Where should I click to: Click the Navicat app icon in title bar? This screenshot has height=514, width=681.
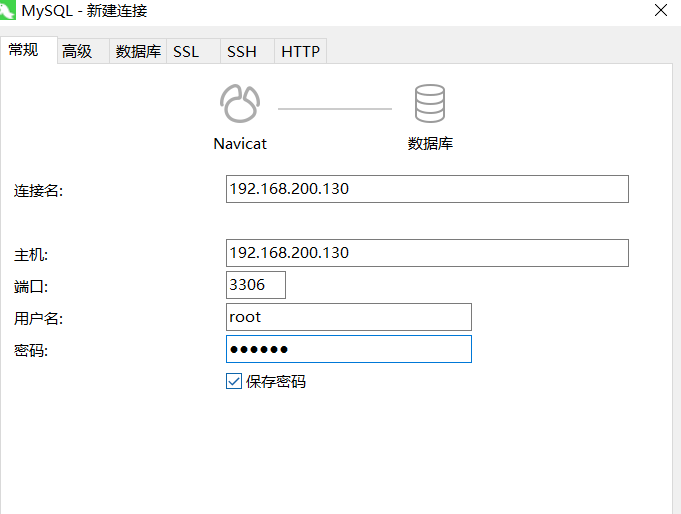tap(7, 10)
